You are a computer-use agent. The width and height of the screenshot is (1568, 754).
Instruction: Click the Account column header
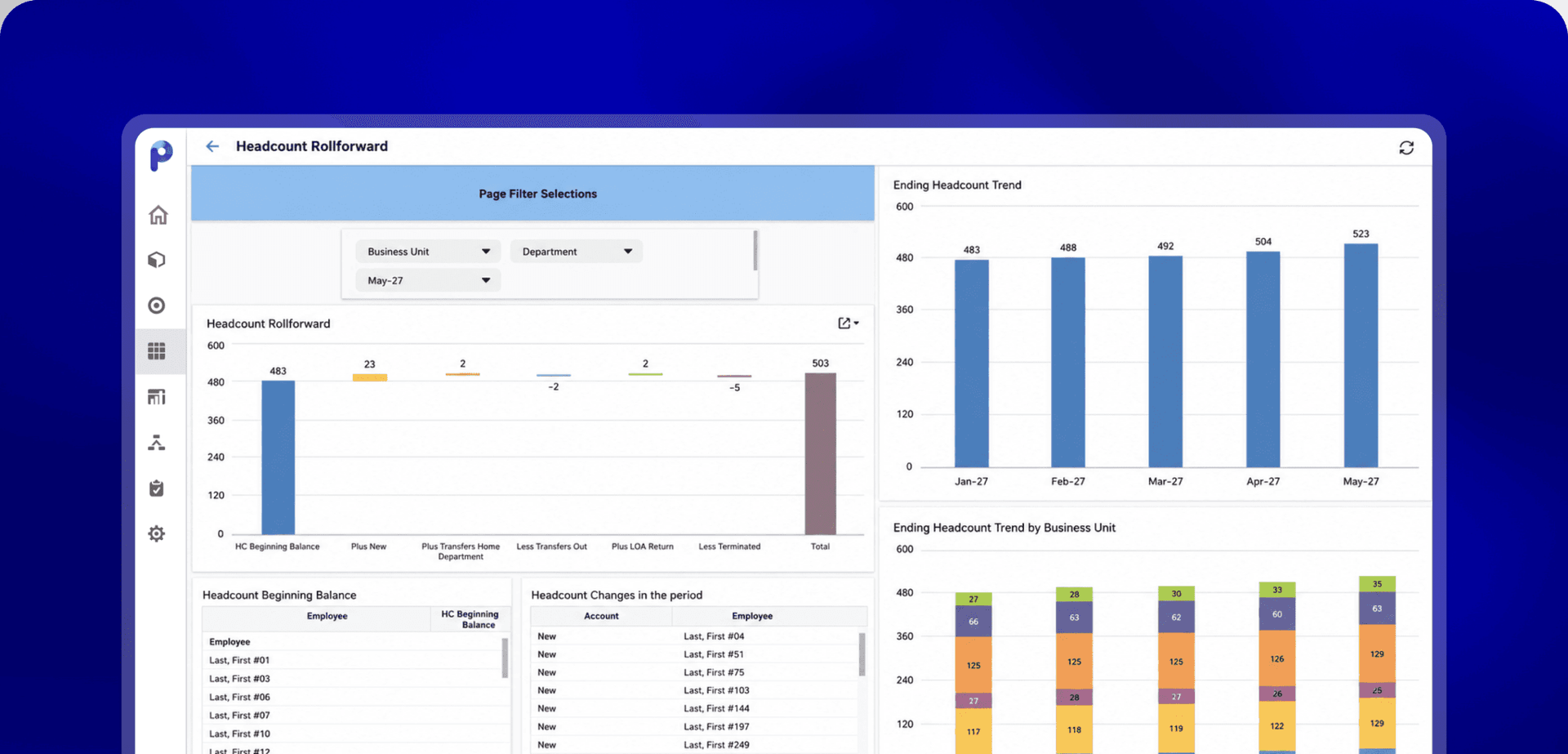pyautogui.click(x=601, y=617)
